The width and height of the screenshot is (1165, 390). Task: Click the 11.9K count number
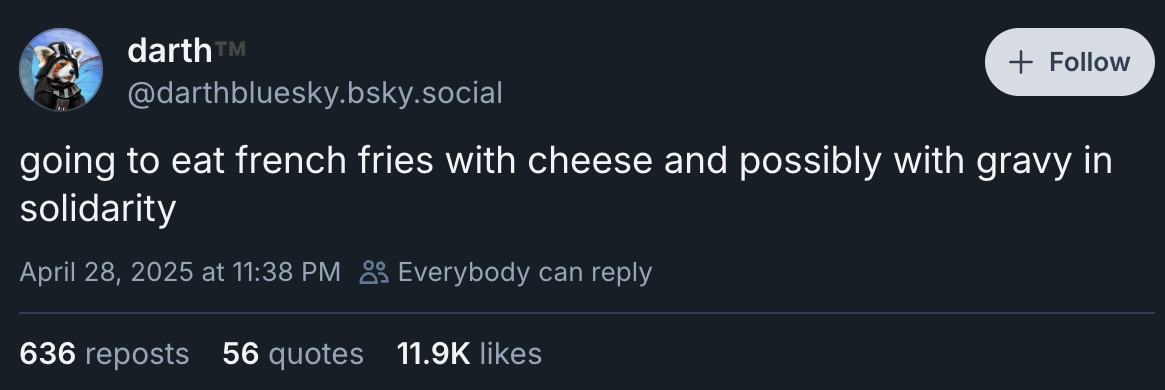[x=433, y=354]
